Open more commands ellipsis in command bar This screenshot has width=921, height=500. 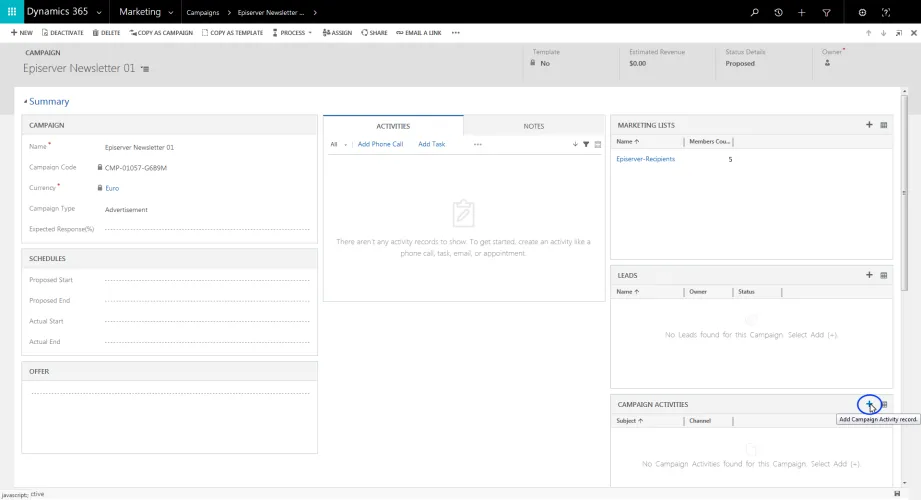[x=456, y=33]
